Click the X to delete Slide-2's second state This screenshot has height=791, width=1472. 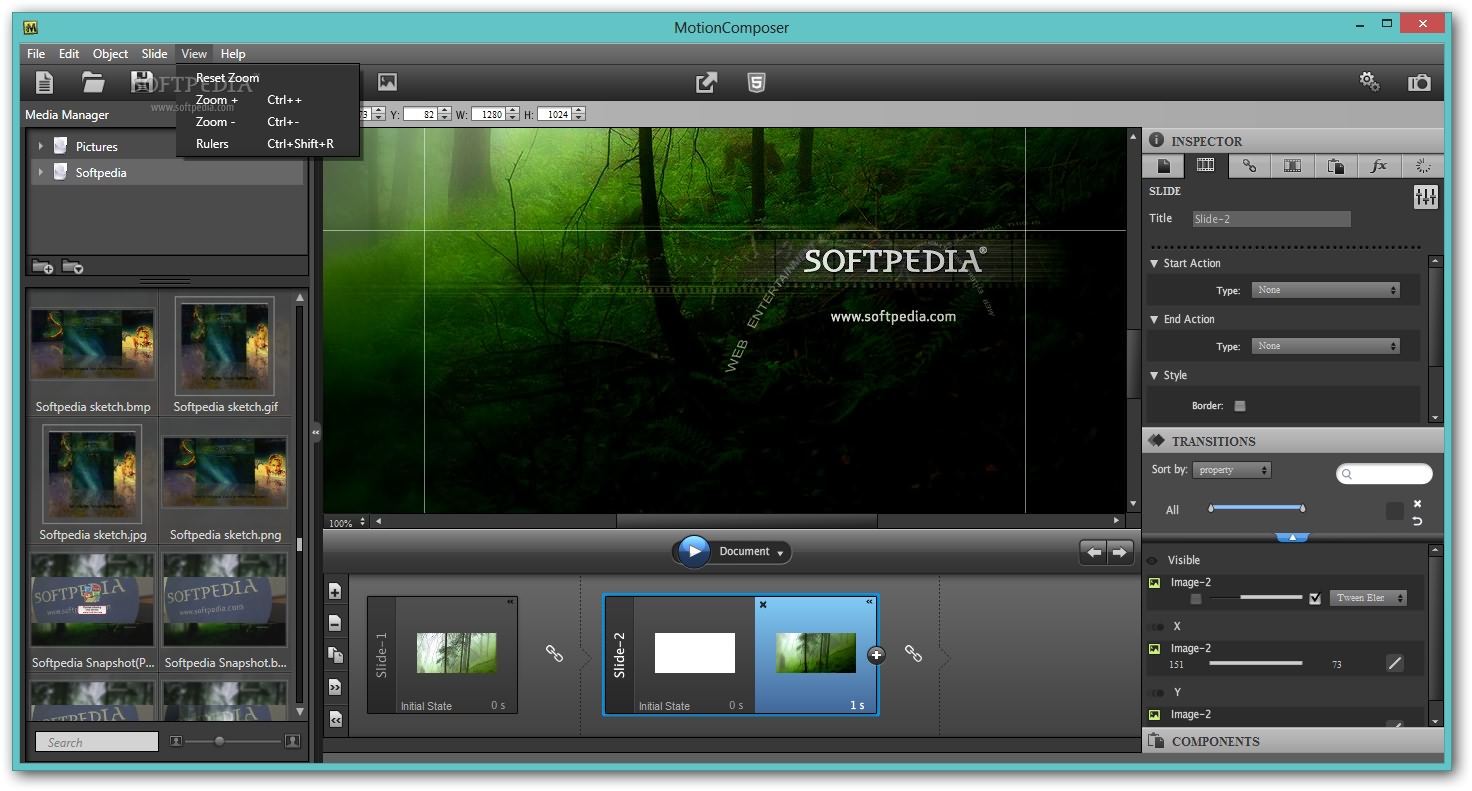point(763,604)
